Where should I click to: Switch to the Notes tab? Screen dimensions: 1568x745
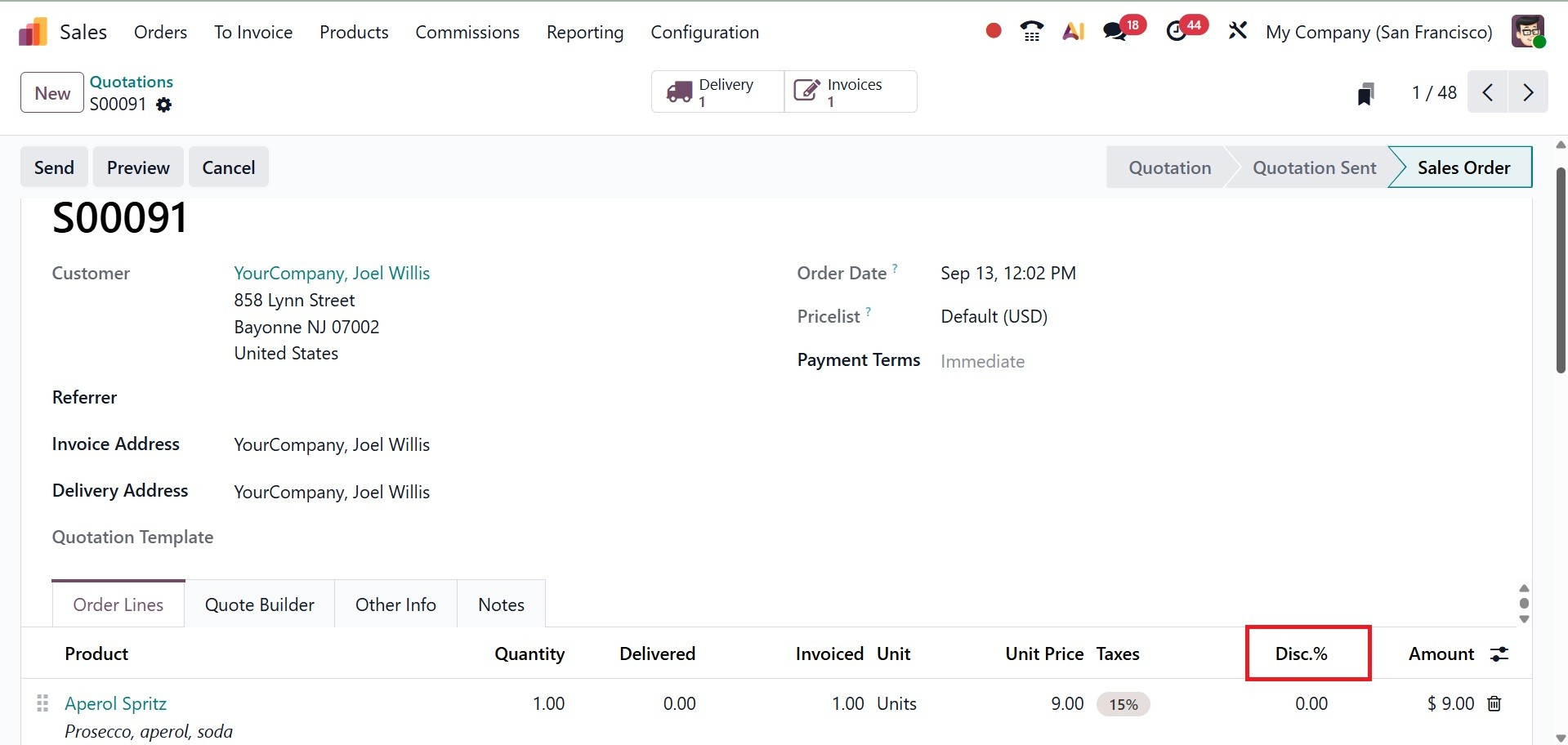(501, 604)
